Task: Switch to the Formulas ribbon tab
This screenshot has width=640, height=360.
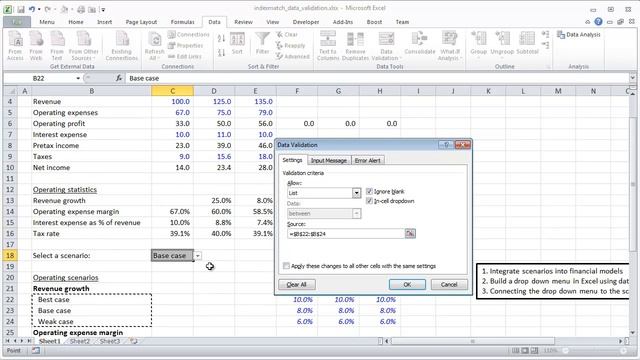Action: 182,22
